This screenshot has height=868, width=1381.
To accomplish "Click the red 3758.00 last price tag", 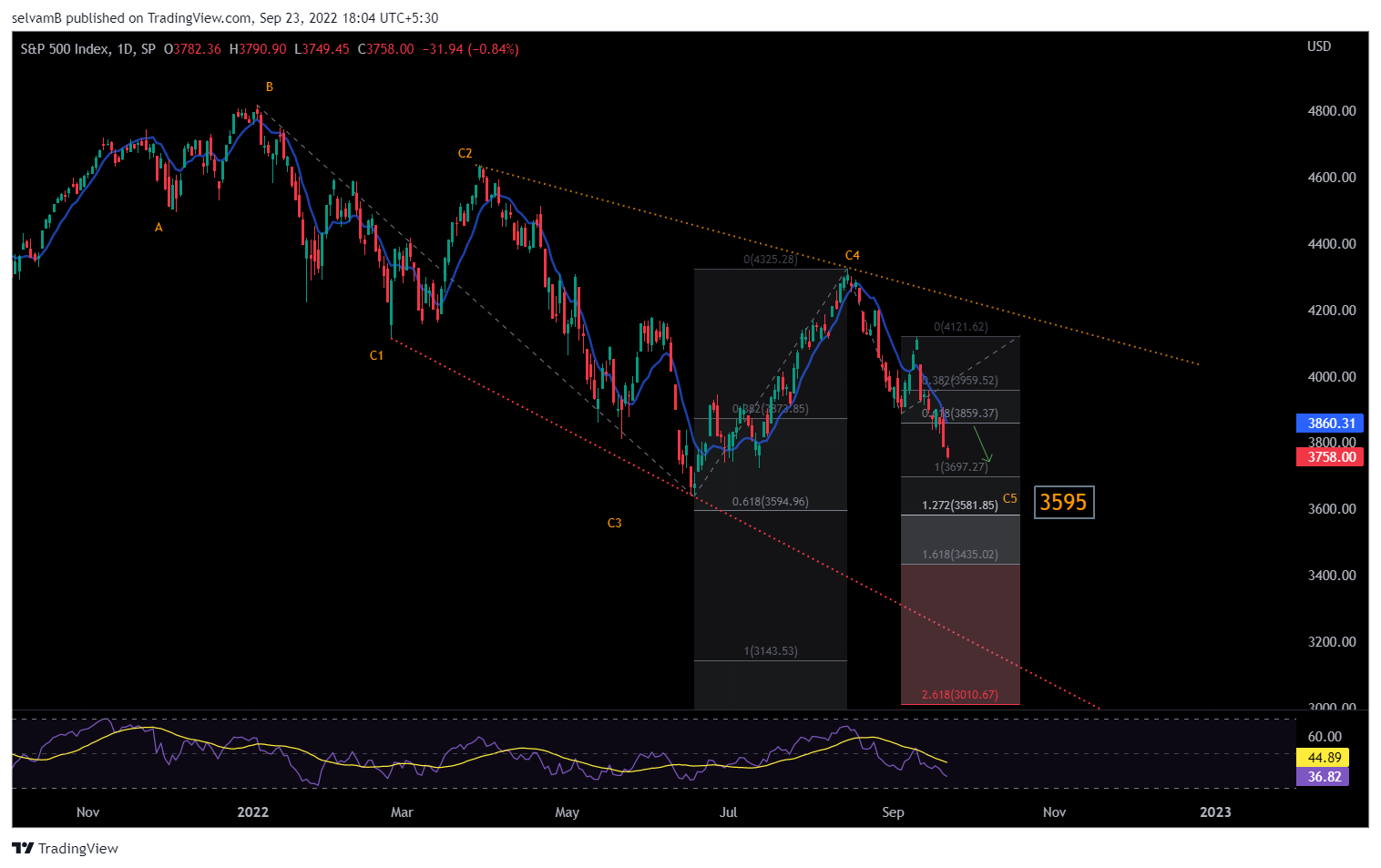I will pos(1330,457).
